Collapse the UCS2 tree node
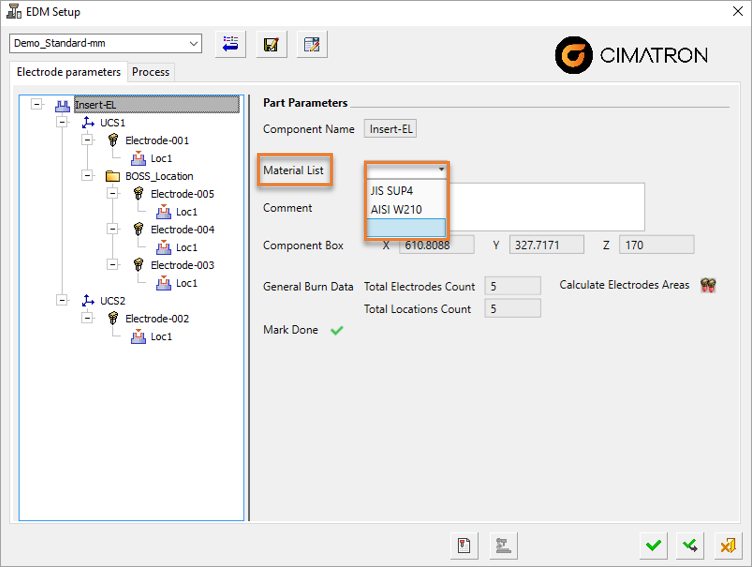This screenshot has width=752, height=567. (62, 300)
